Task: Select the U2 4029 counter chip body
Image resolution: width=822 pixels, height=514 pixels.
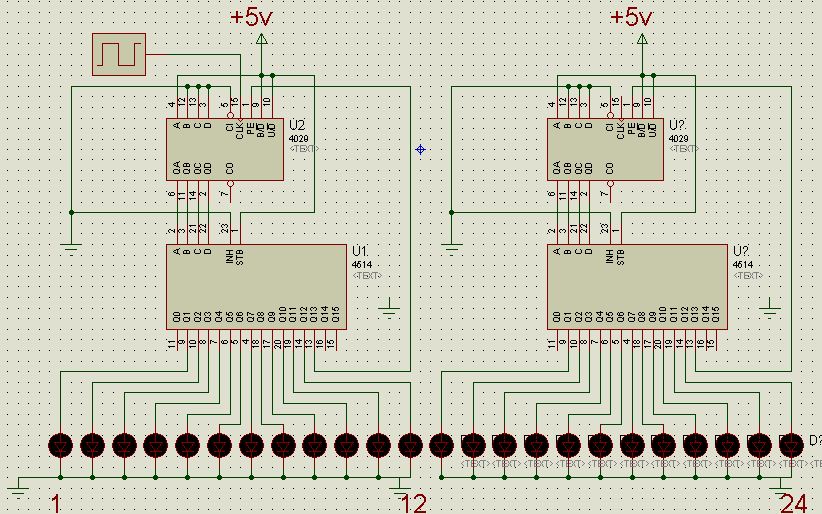Action: point(225,149)
